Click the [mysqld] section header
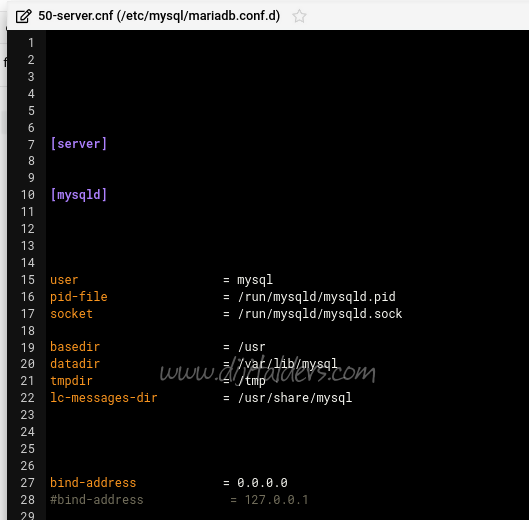This screenshot has height=520, width=529. pyautogui.click(x=79, y=195)
